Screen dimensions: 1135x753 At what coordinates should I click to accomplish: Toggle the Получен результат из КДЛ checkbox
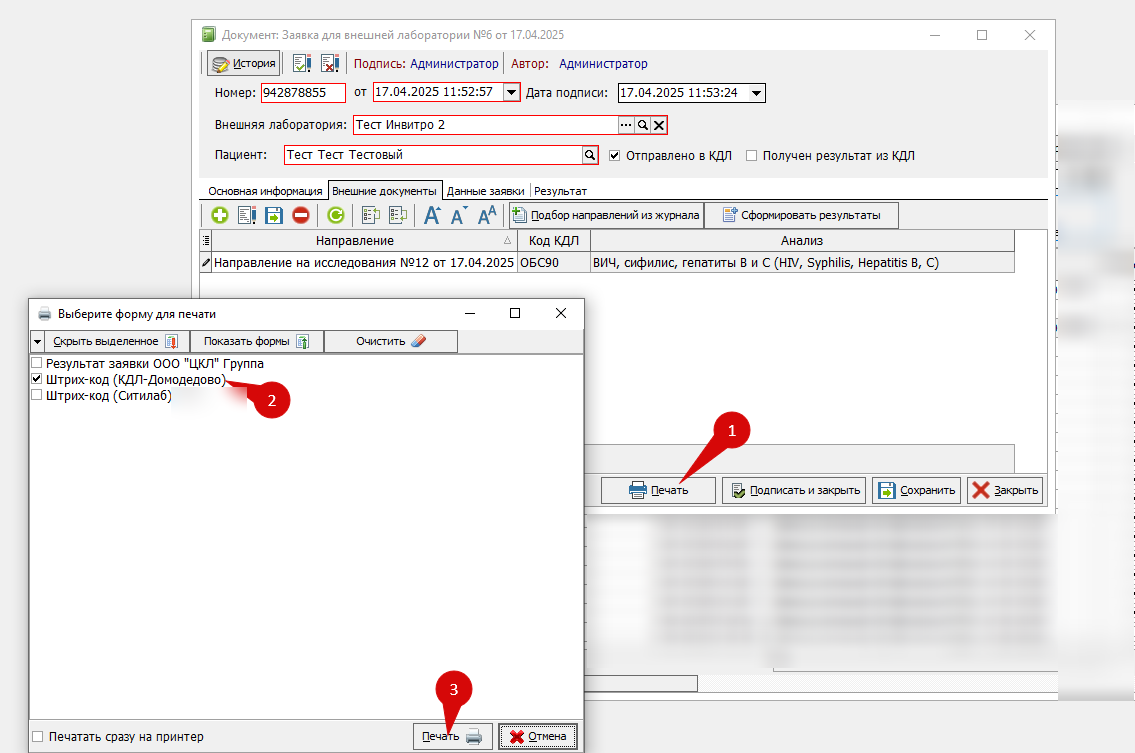coord(752,156)
